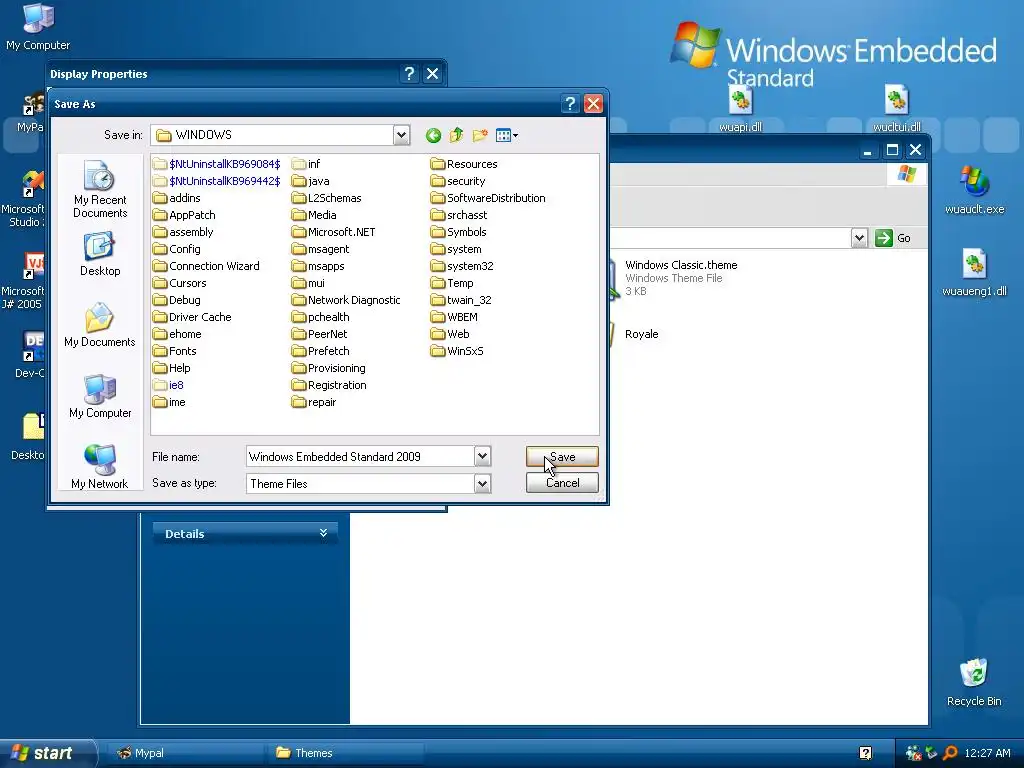Screen dimensions: 1024x768
Task: Expand the File name dropdown arrow
Action: (x=482, y=456)
